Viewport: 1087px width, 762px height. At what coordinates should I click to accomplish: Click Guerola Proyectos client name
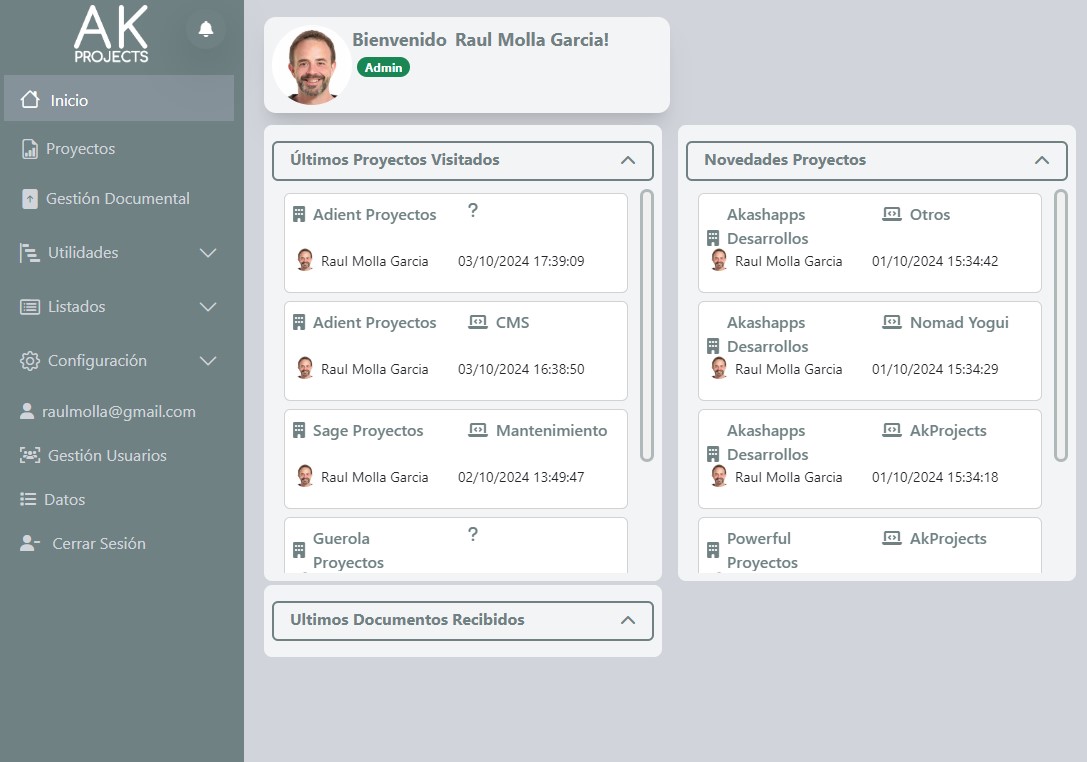348,551
